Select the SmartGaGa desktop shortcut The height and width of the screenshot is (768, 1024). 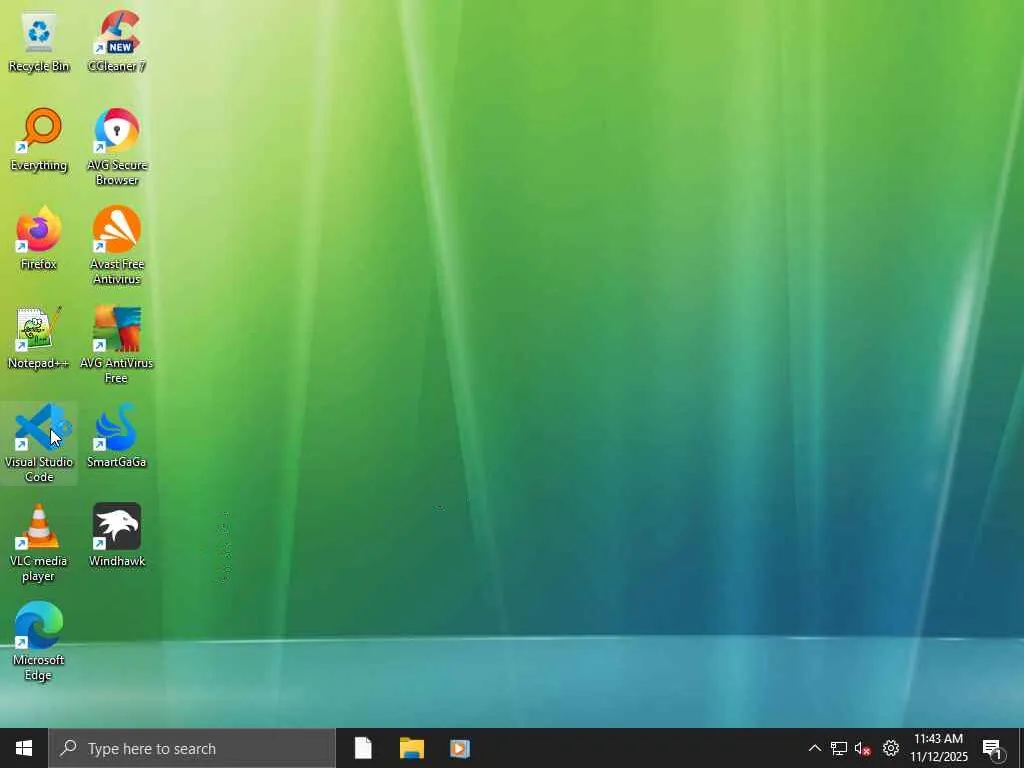pyautogui.click(x=117, y=437)
